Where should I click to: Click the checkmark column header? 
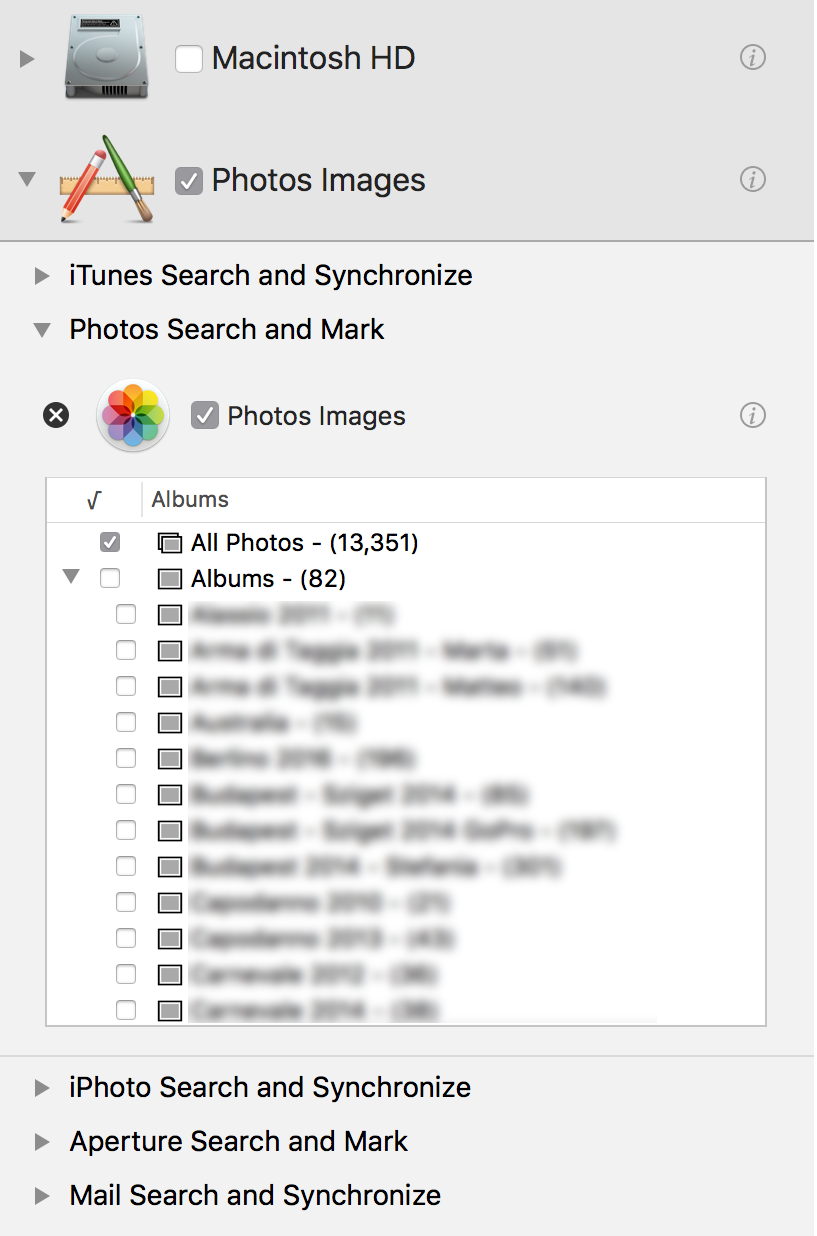click(94, 500)
